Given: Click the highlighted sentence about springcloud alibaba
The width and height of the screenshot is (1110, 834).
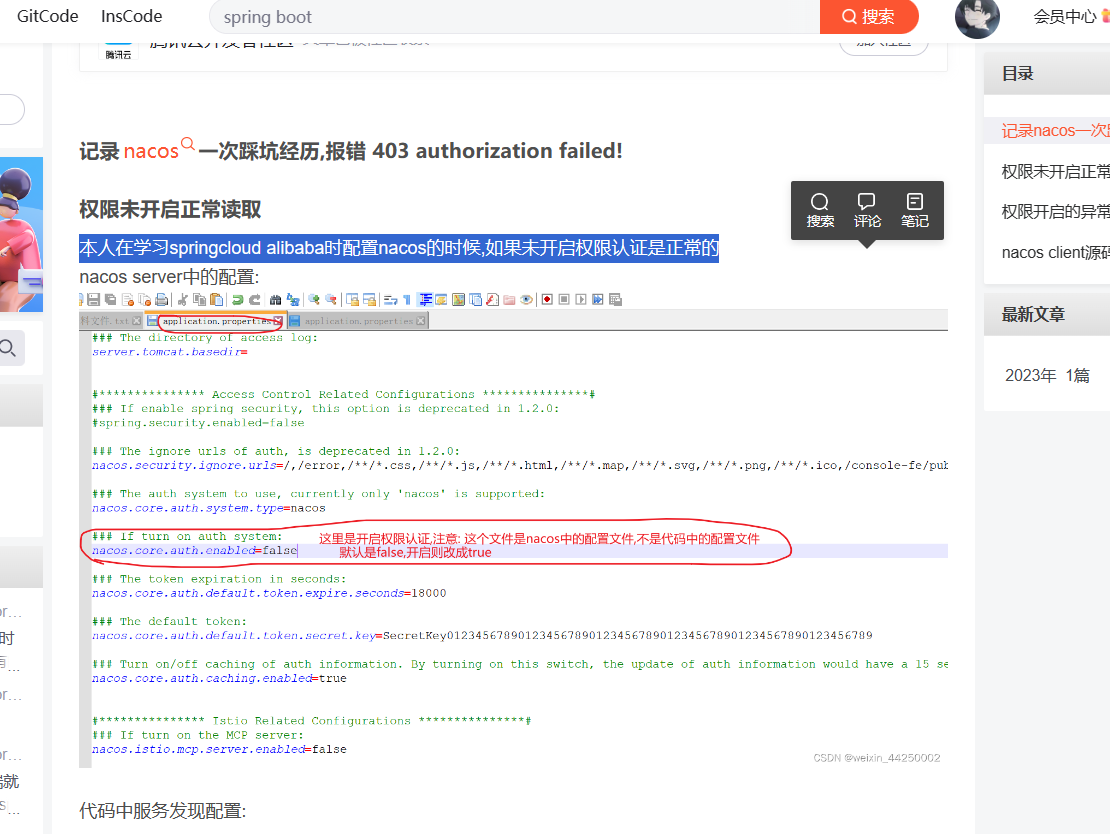Looking at the screenshot, I should (399, 248).
